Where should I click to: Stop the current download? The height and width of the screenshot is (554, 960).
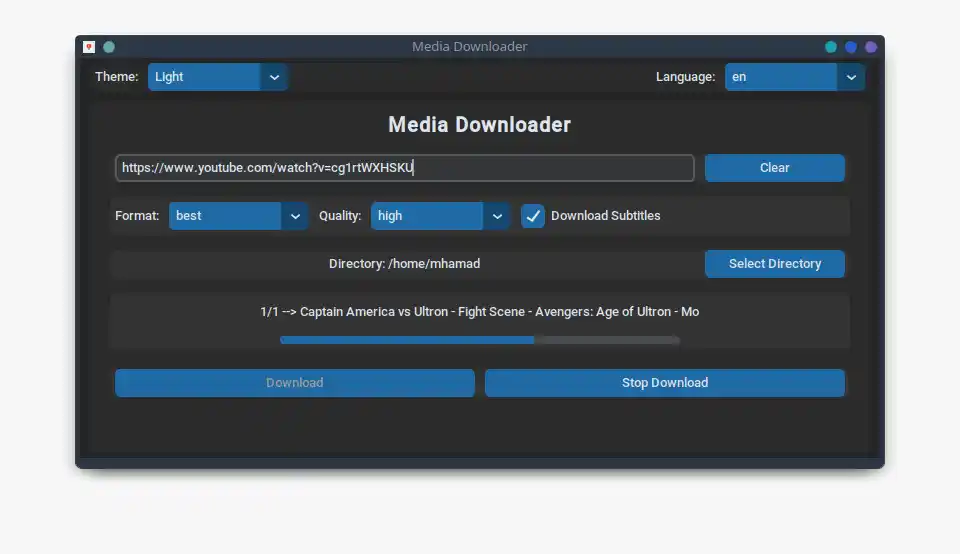tap(665, 383)
